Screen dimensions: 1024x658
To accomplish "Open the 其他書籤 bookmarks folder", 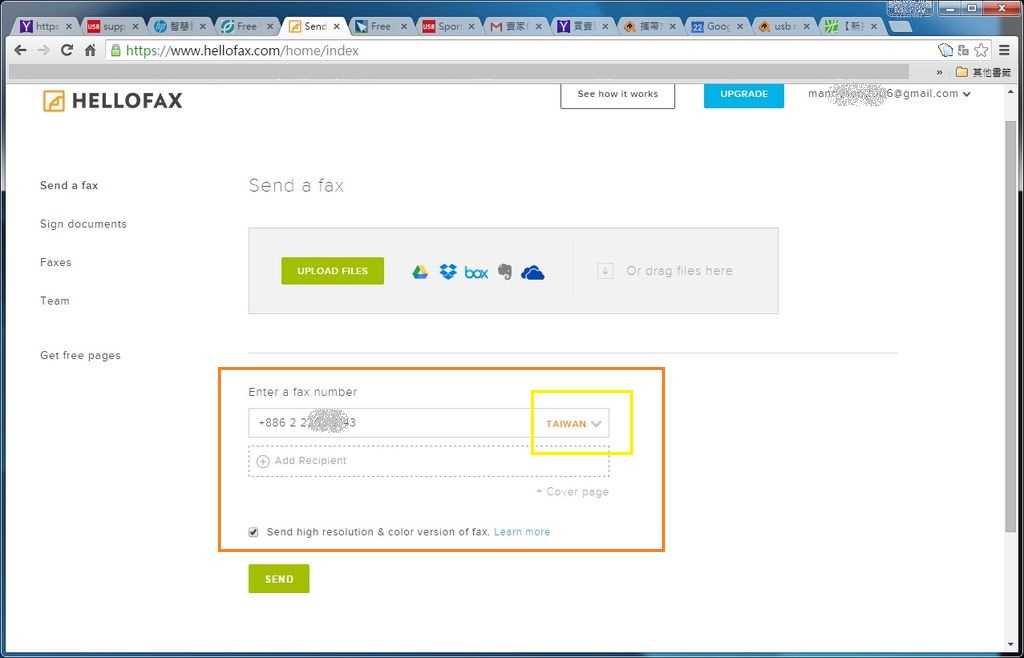I will click(x=984, y=72).
